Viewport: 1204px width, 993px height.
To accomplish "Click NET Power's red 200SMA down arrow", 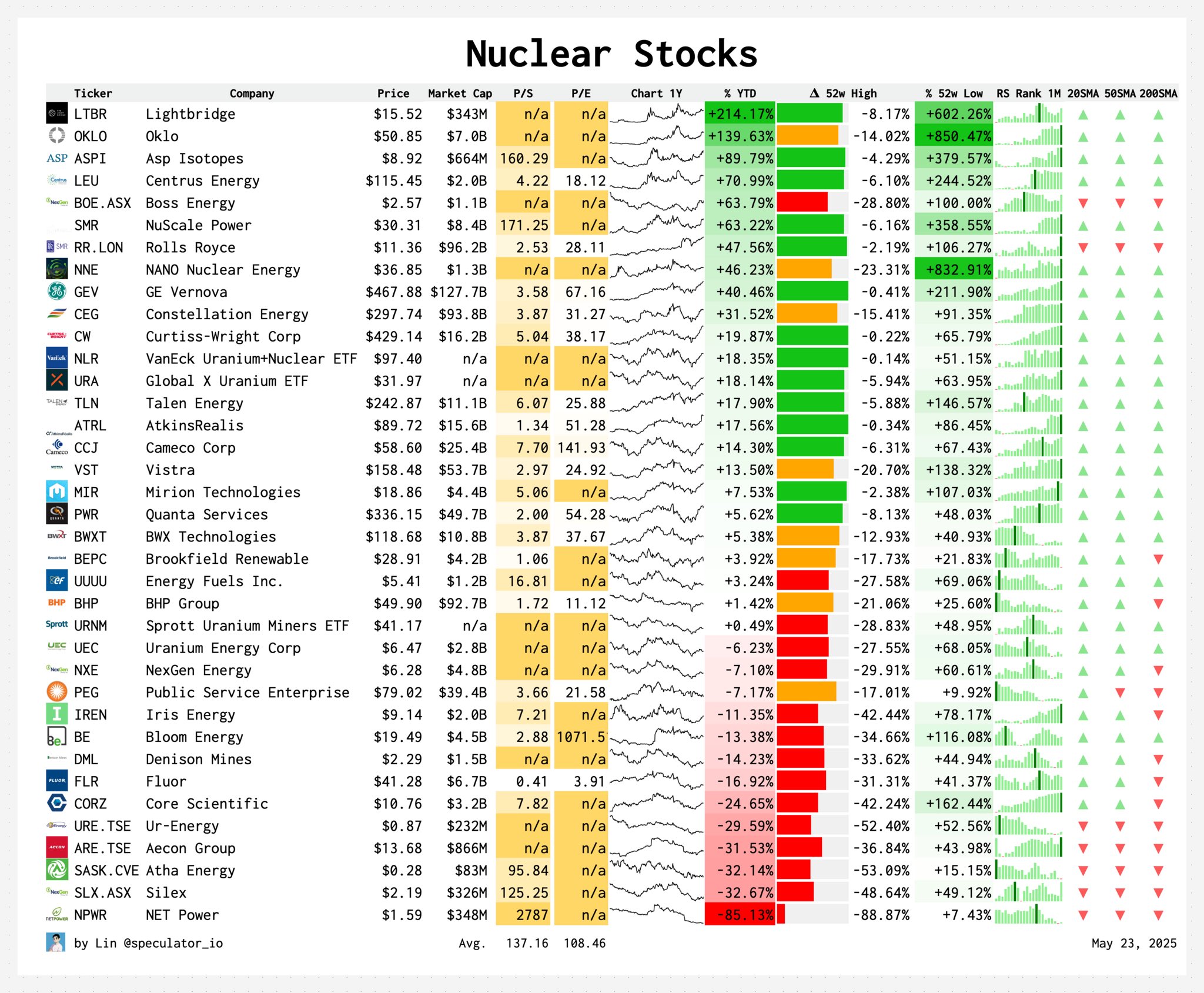I will point(1158,915).
